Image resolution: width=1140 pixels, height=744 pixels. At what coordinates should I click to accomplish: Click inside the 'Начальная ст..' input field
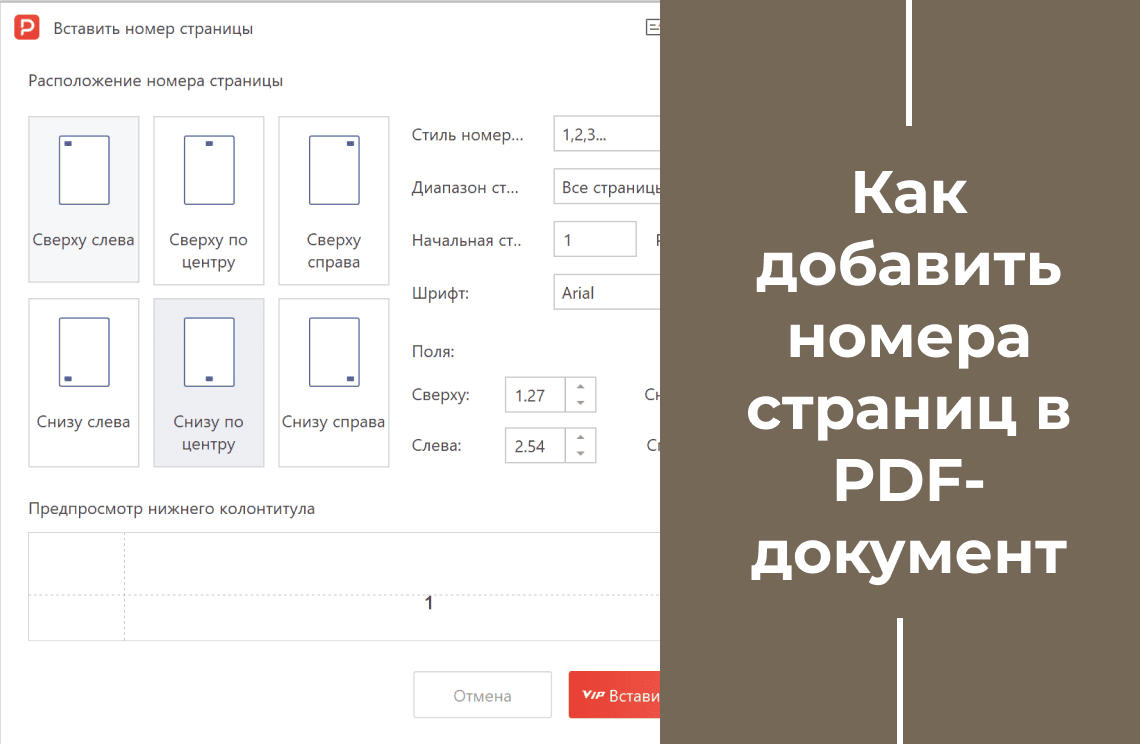click(594, 239)
